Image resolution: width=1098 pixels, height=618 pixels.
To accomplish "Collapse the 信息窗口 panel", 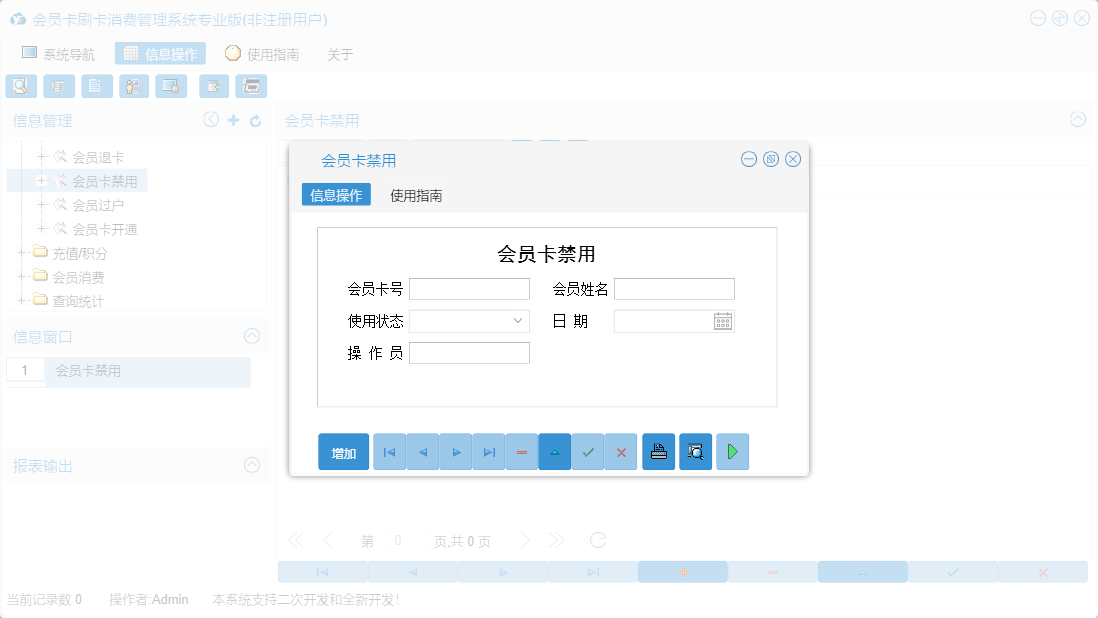I will coord(251,336).
